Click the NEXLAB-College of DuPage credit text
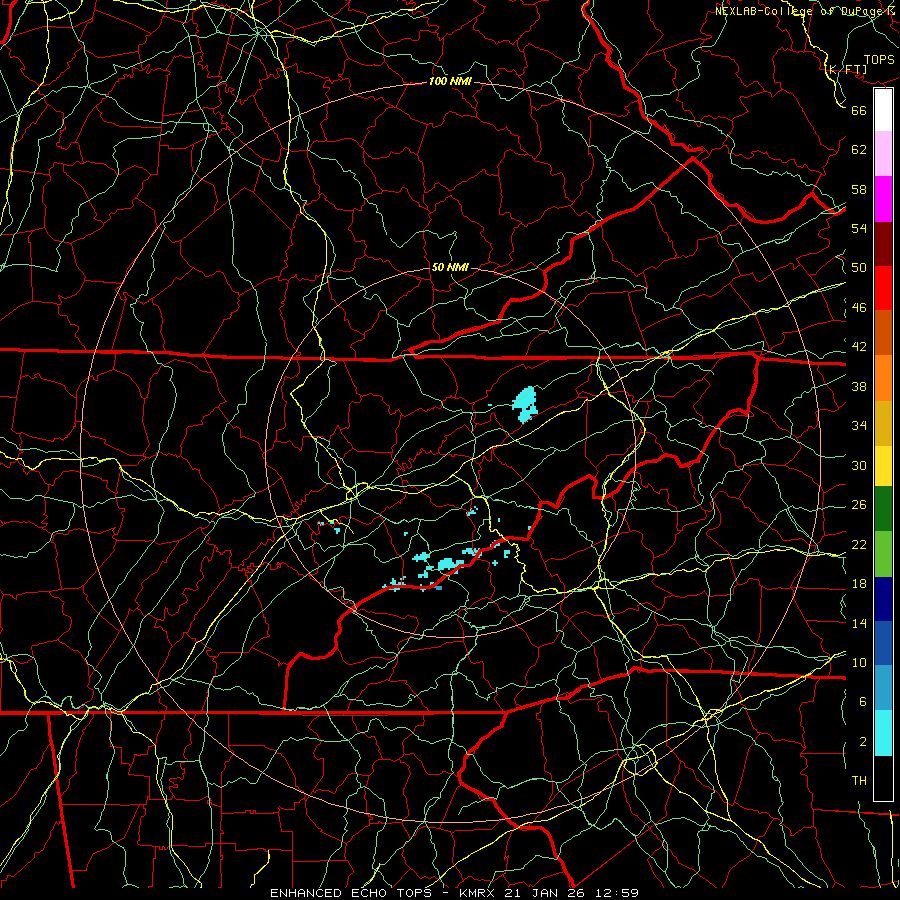The image size is (900, 900). tap(805, 11)
